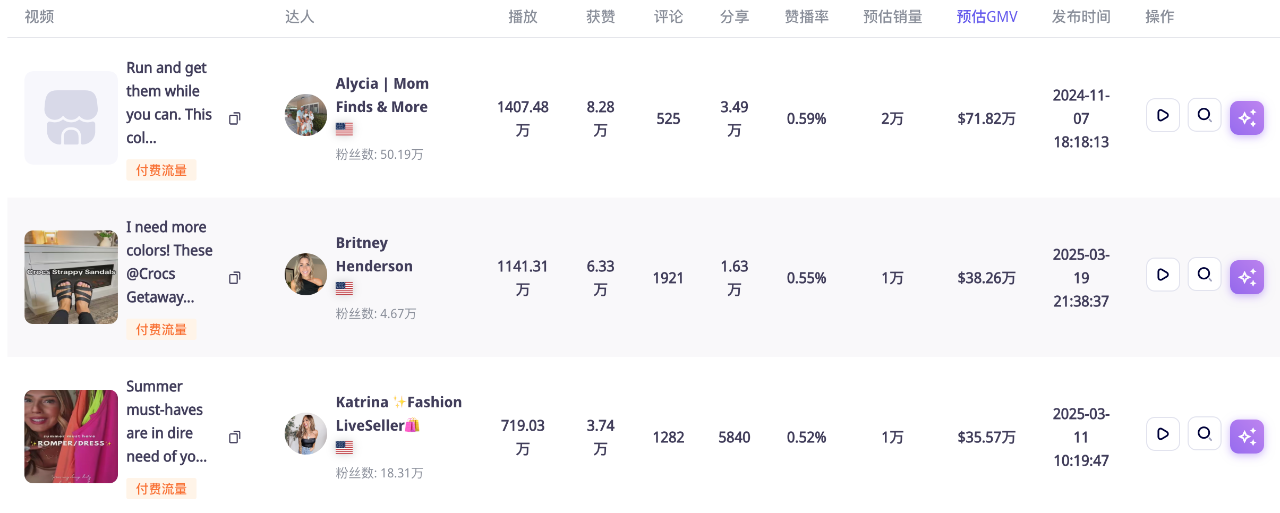Click search icon in Britney Henderson row

coord(1204,275)
